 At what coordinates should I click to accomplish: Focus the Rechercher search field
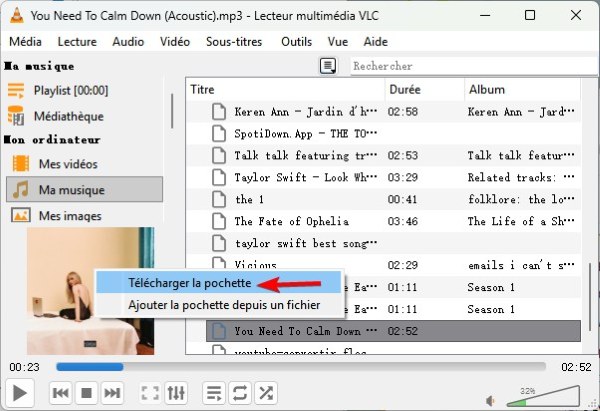coord(474,66)
